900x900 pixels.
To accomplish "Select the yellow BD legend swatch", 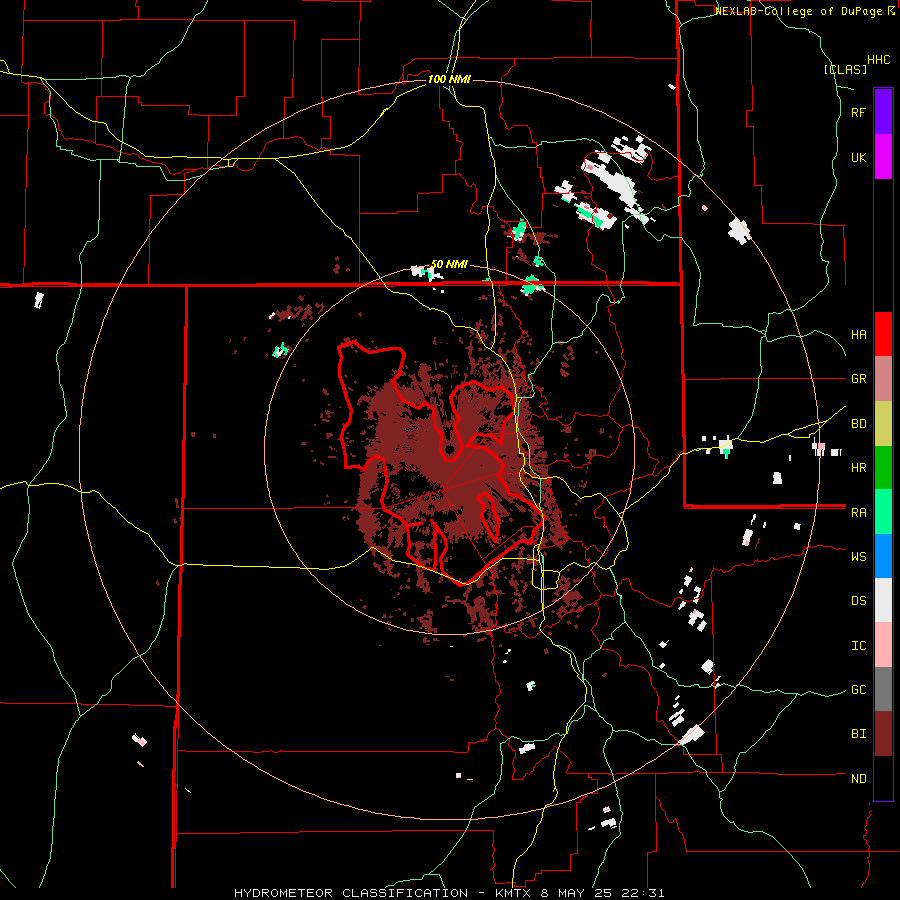I will (883, 423).
